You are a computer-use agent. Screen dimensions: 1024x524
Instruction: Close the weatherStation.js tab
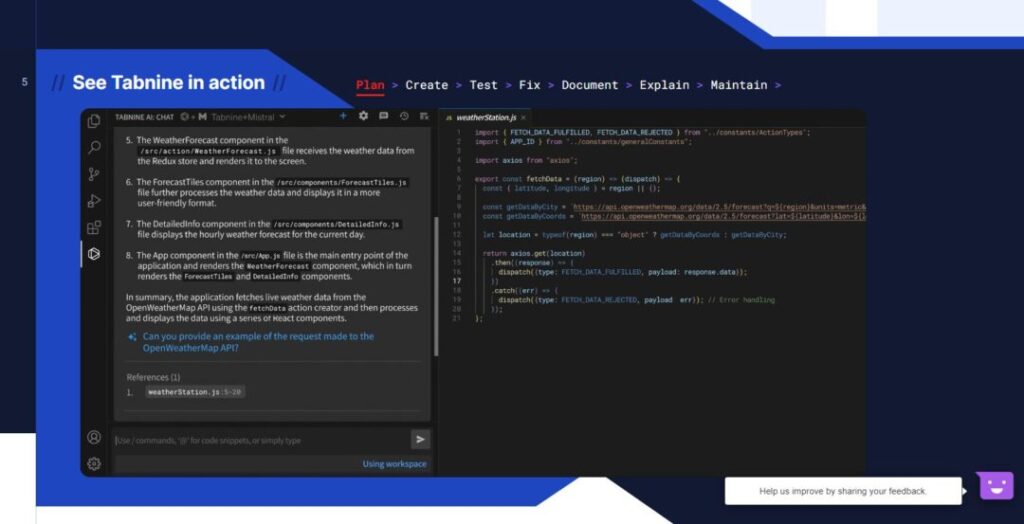point(523,118)
